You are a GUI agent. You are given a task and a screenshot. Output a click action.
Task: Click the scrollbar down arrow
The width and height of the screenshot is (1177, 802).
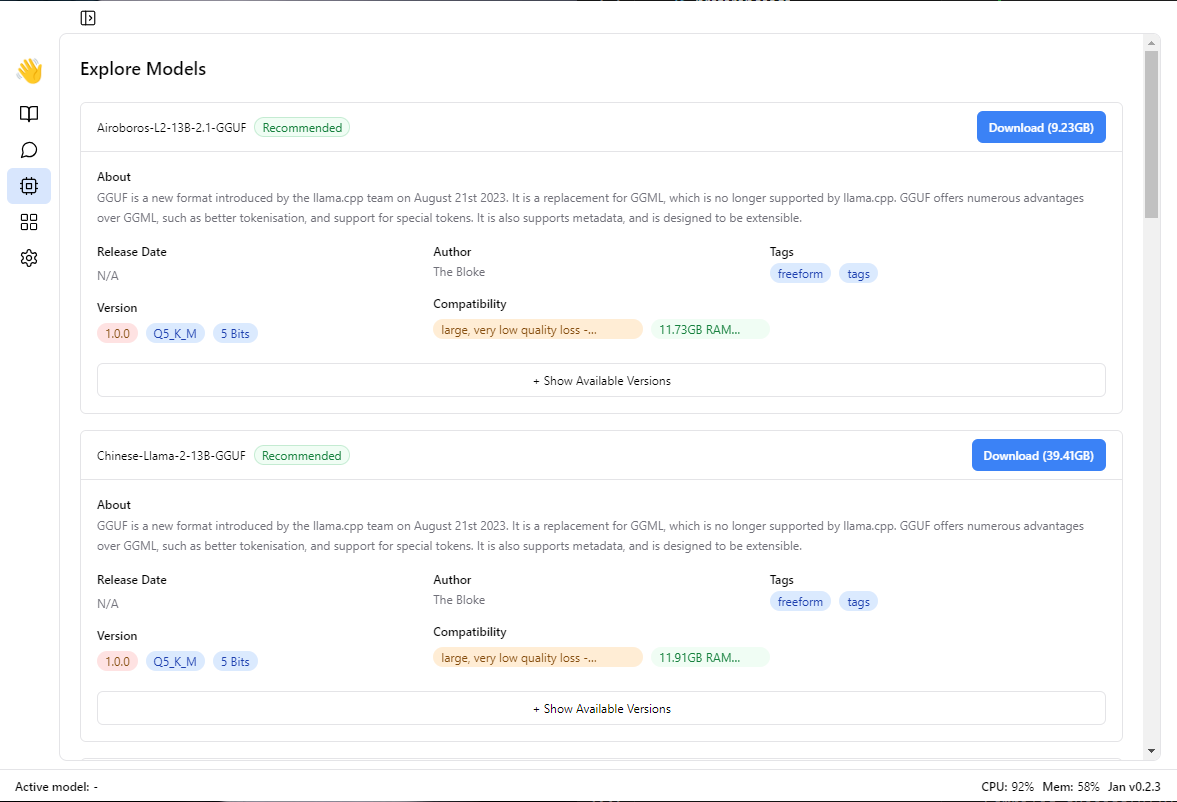tap(1151, 751)
